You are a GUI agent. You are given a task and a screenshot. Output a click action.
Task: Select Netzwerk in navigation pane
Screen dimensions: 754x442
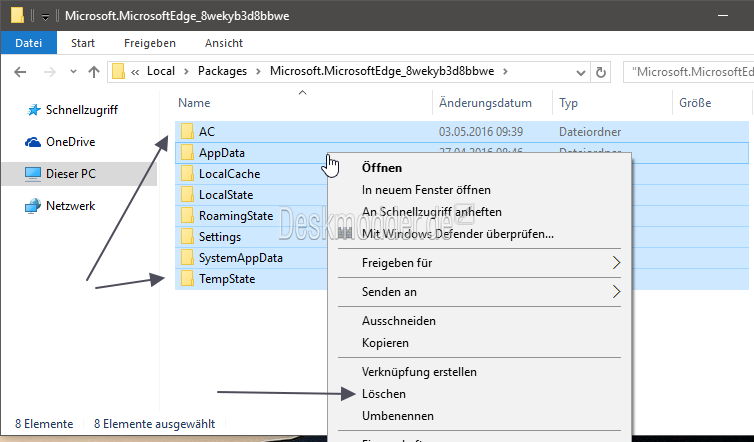click(x=70, y=206)
